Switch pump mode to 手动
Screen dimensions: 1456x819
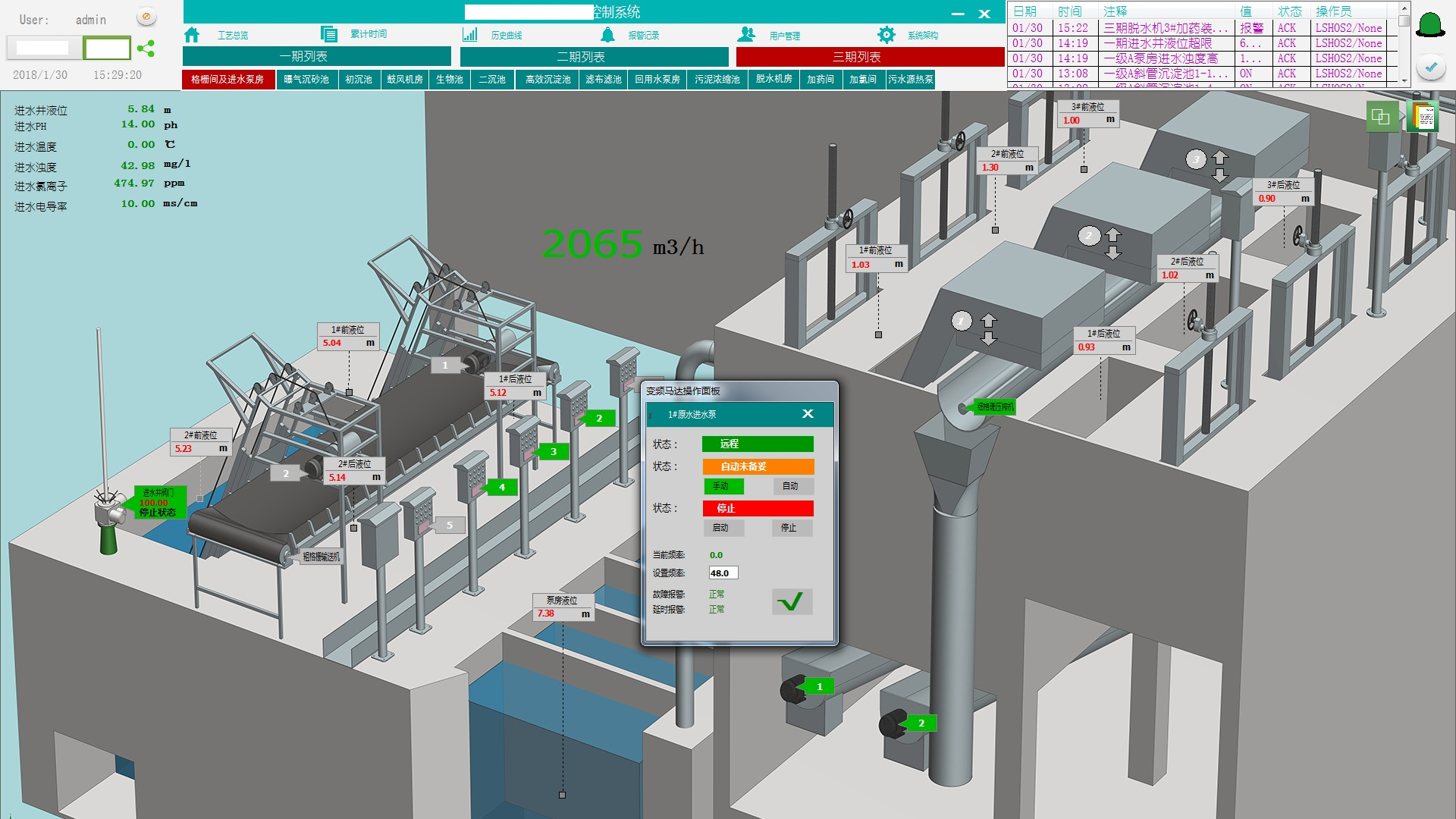tap(723, 486)
